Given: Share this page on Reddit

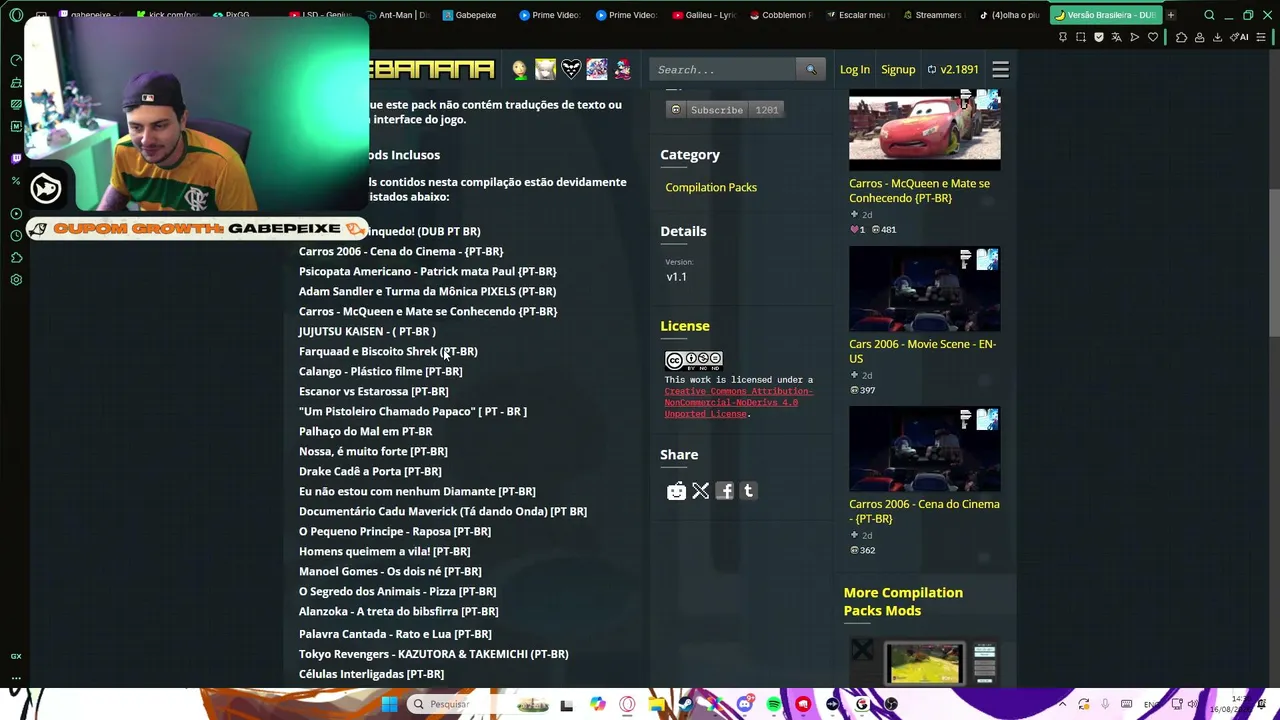Looking at the screenshot, I should tap(677, 491).
